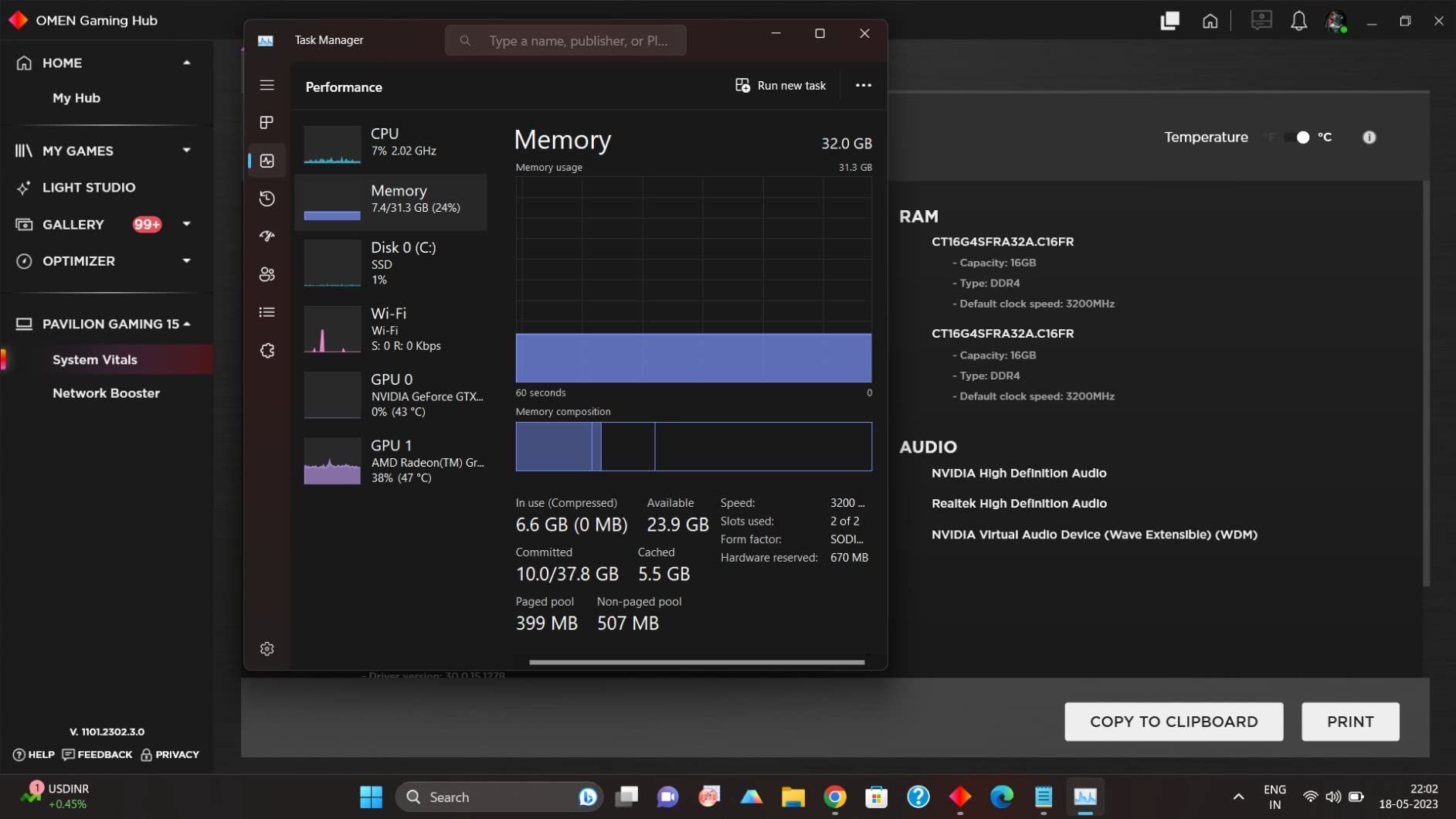Open Task Manager App history icon

pyautogui.click(x=267, y=199)
